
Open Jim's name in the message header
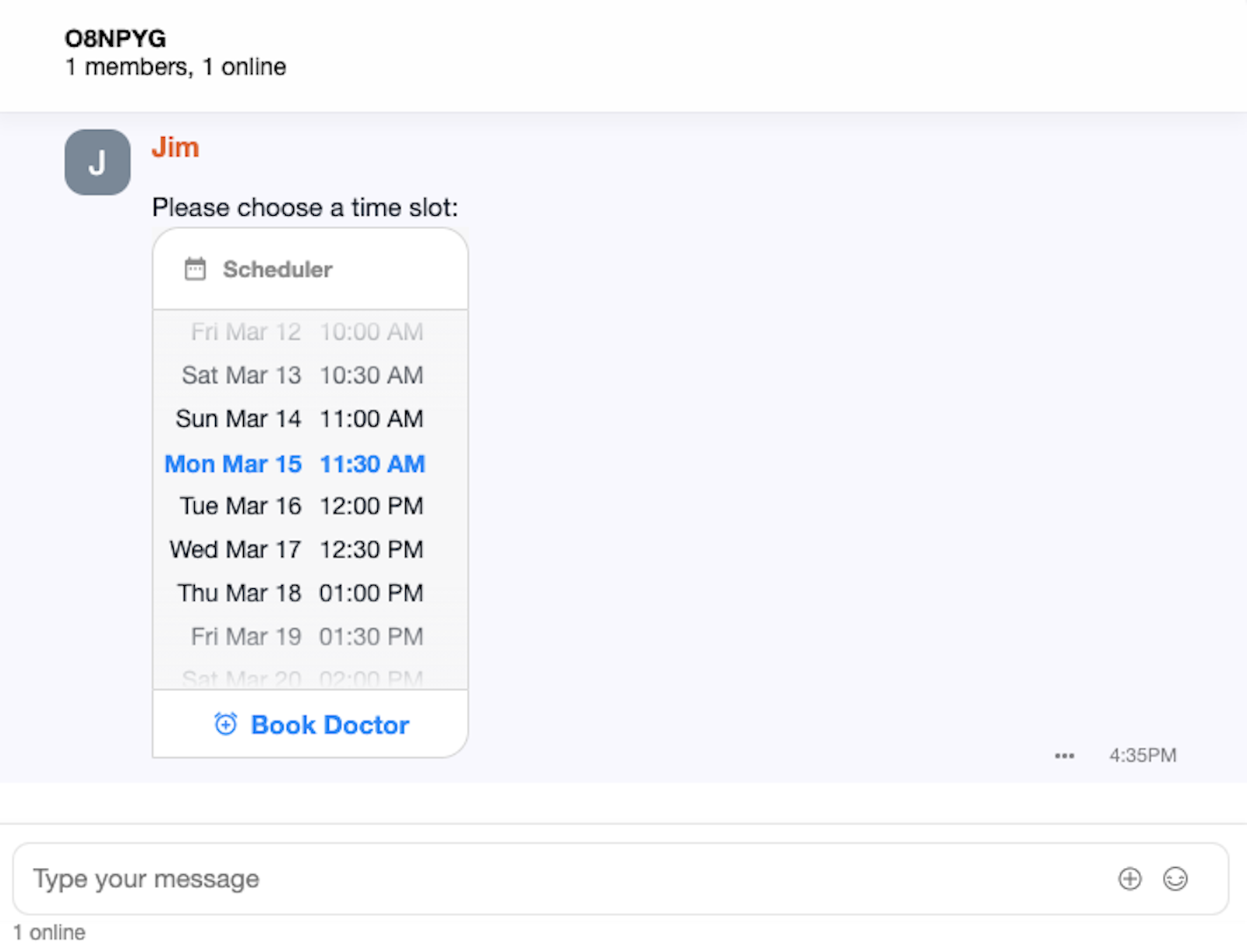[x=175, y=146]
